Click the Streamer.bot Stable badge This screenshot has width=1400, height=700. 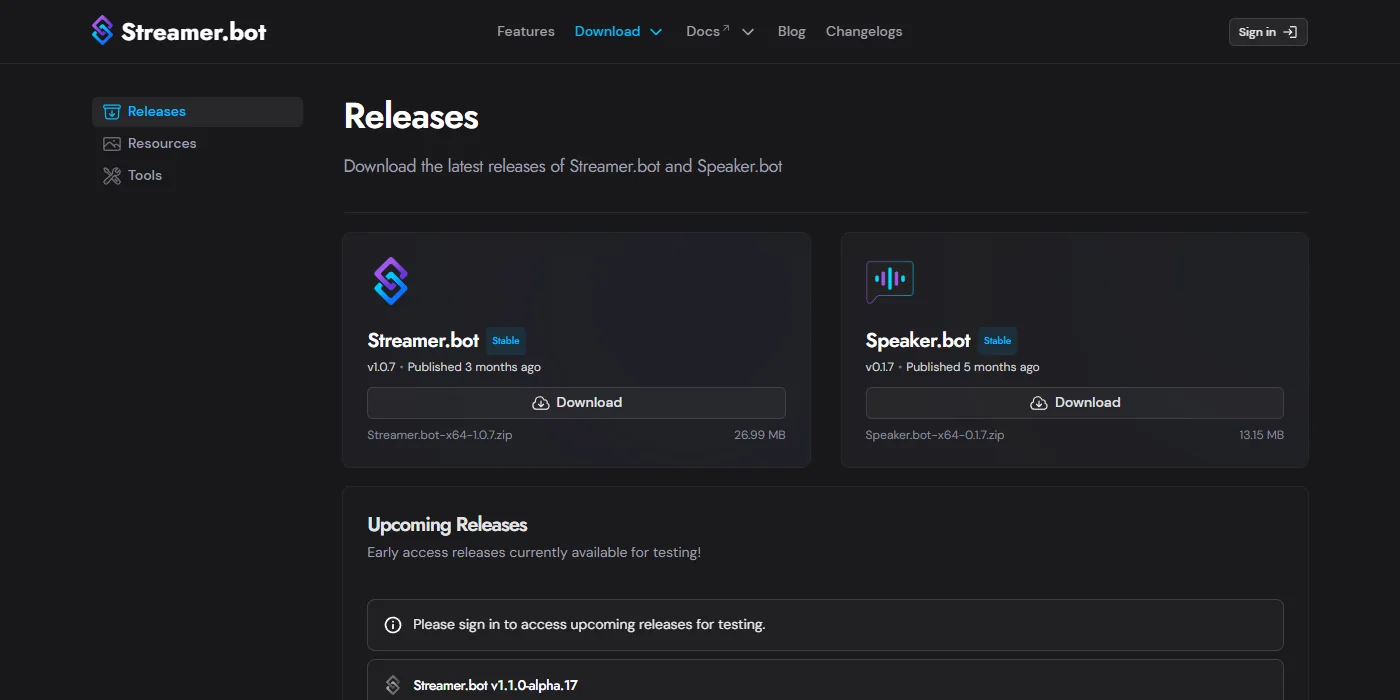tap(506, 341)
